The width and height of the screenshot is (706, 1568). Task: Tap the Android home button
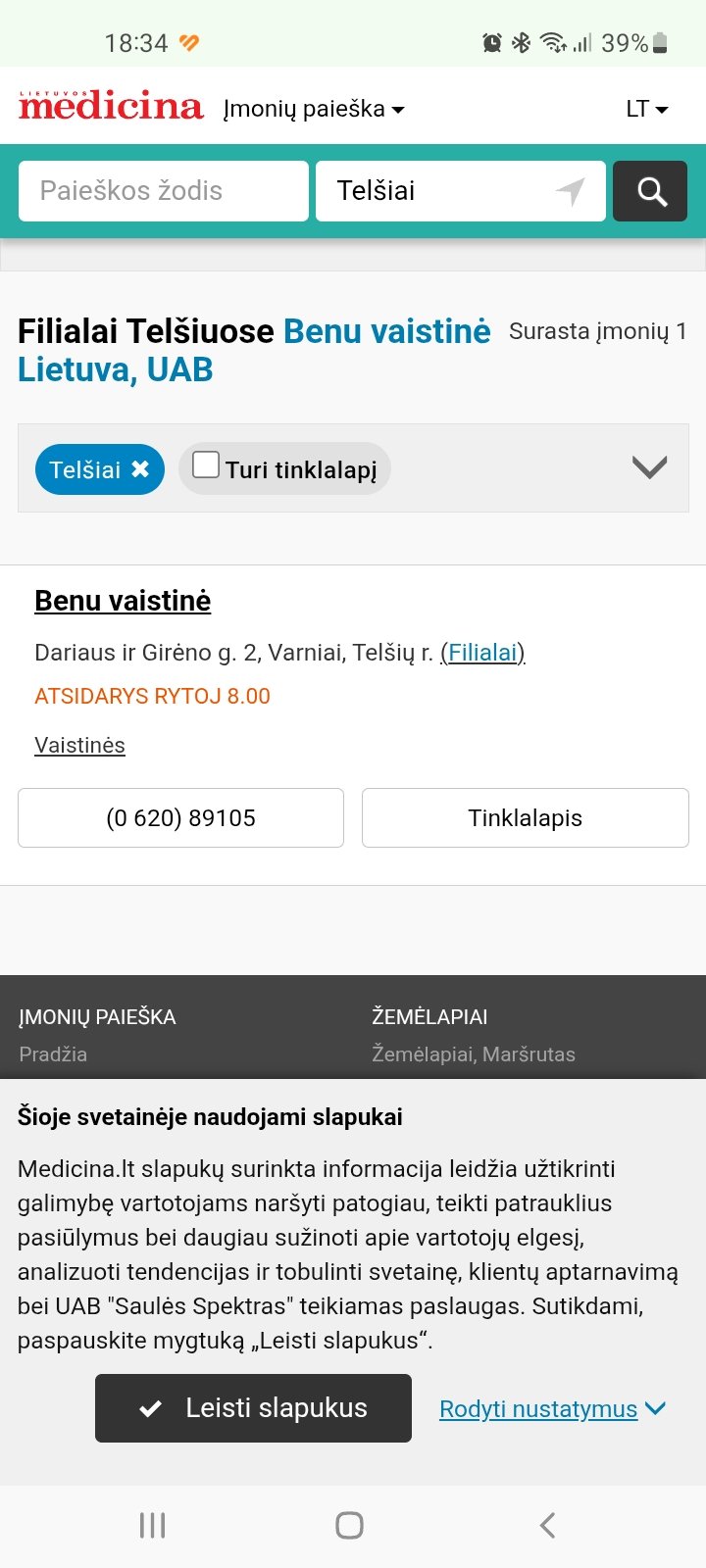(349, 1525)
